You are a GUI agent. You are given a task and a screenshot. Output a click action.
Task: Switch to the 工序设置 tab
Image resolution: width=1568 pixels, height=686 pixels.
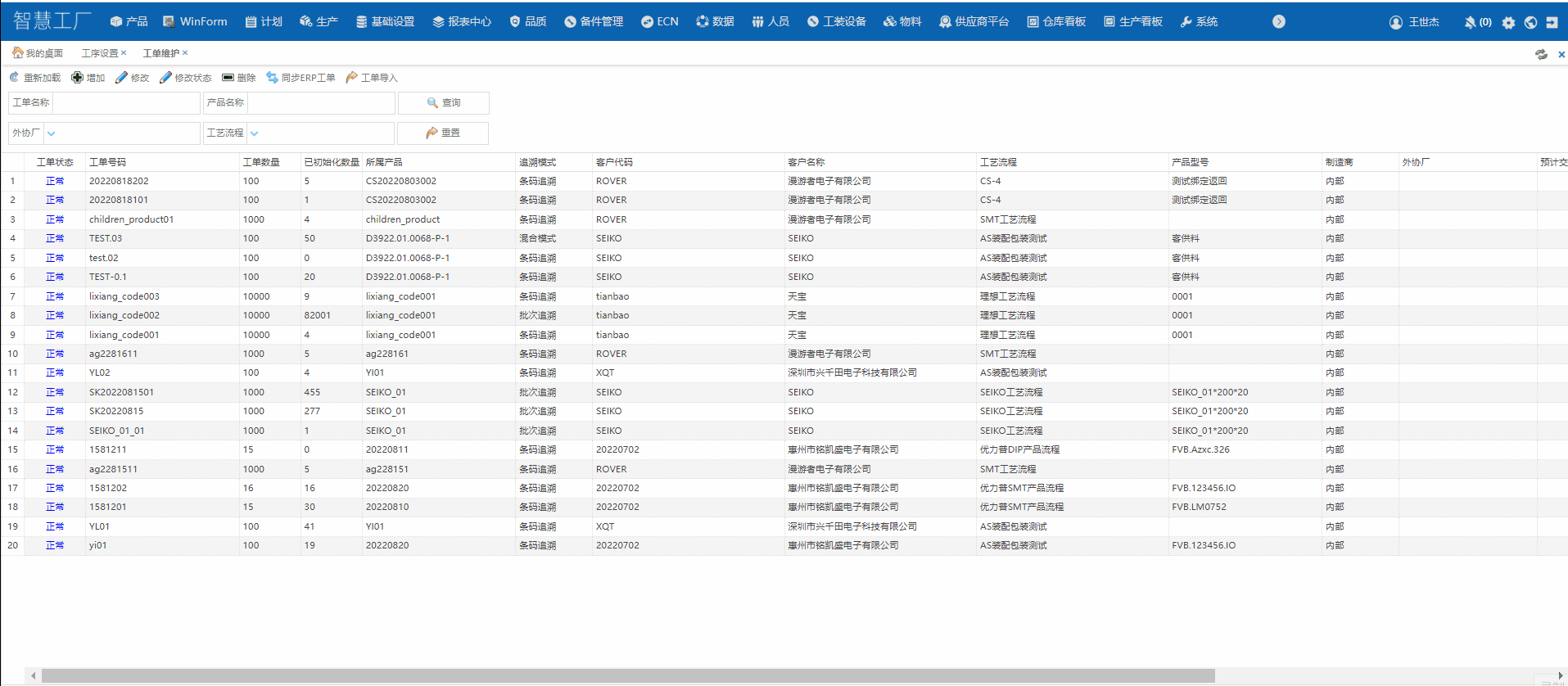(100, 53)
